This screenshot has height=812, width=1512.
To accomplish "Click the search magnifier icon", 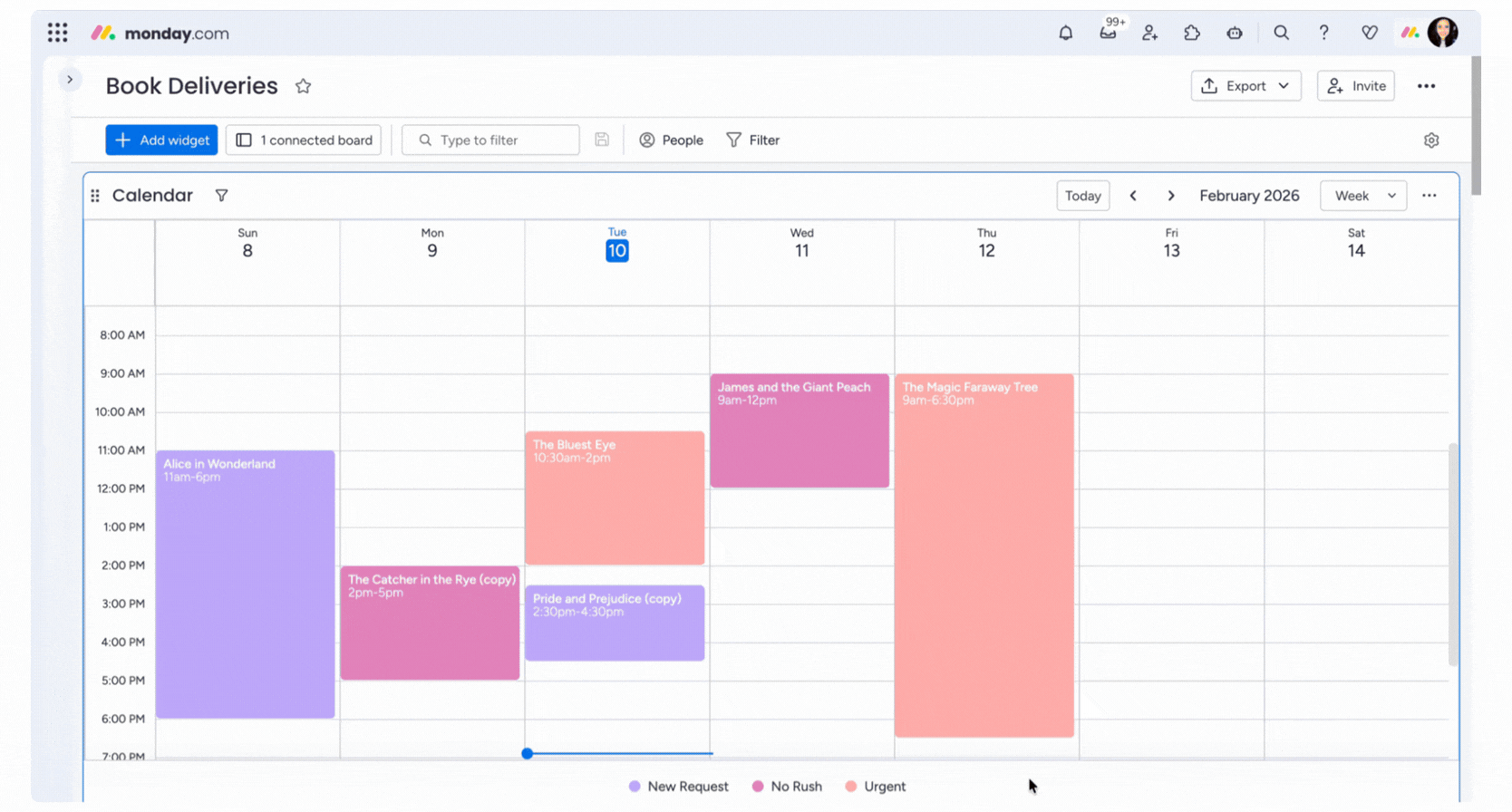I will (1281, 34).
